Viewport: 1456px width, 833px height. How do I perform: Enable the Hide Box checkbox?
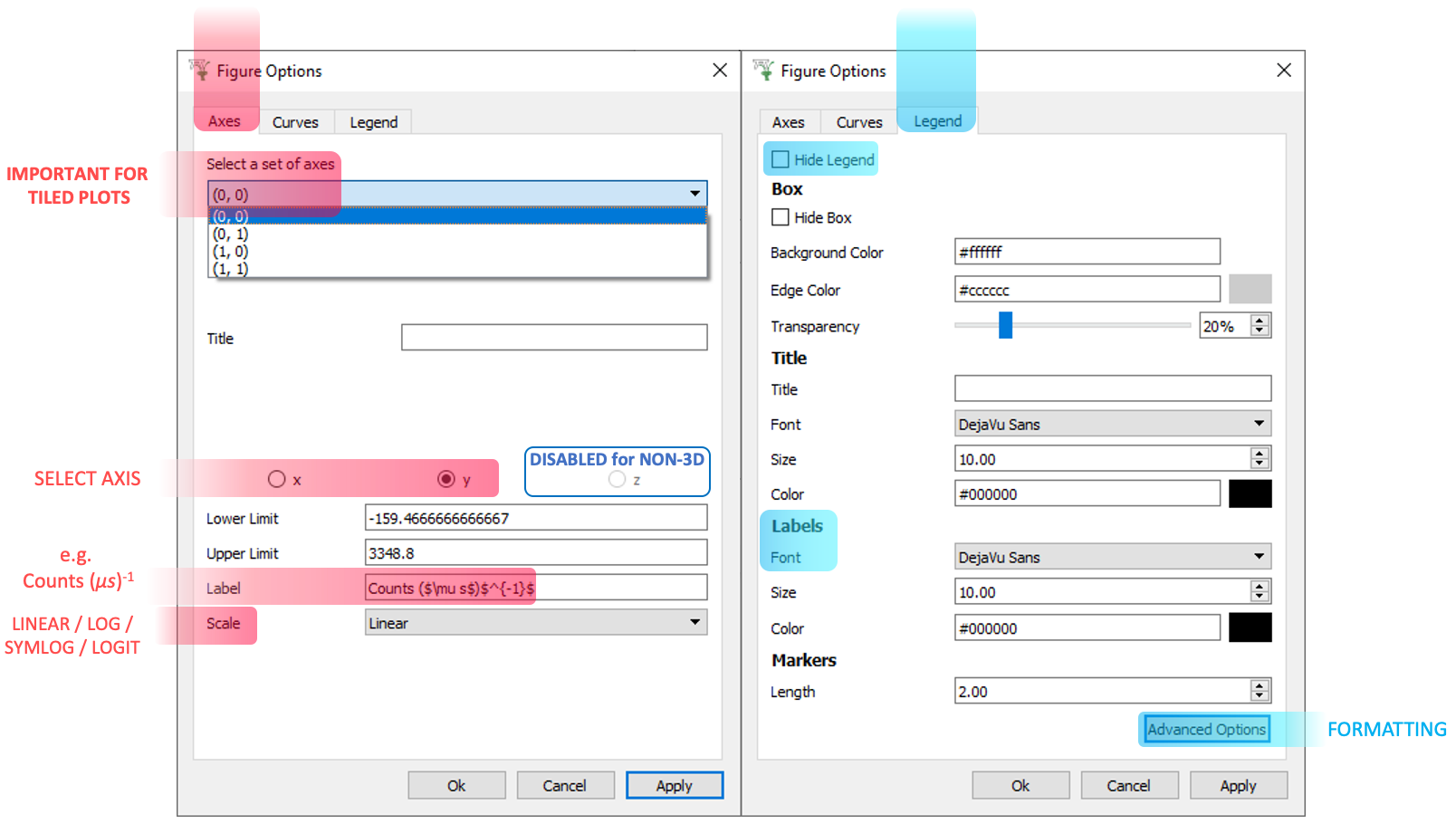tap(780, 217)
